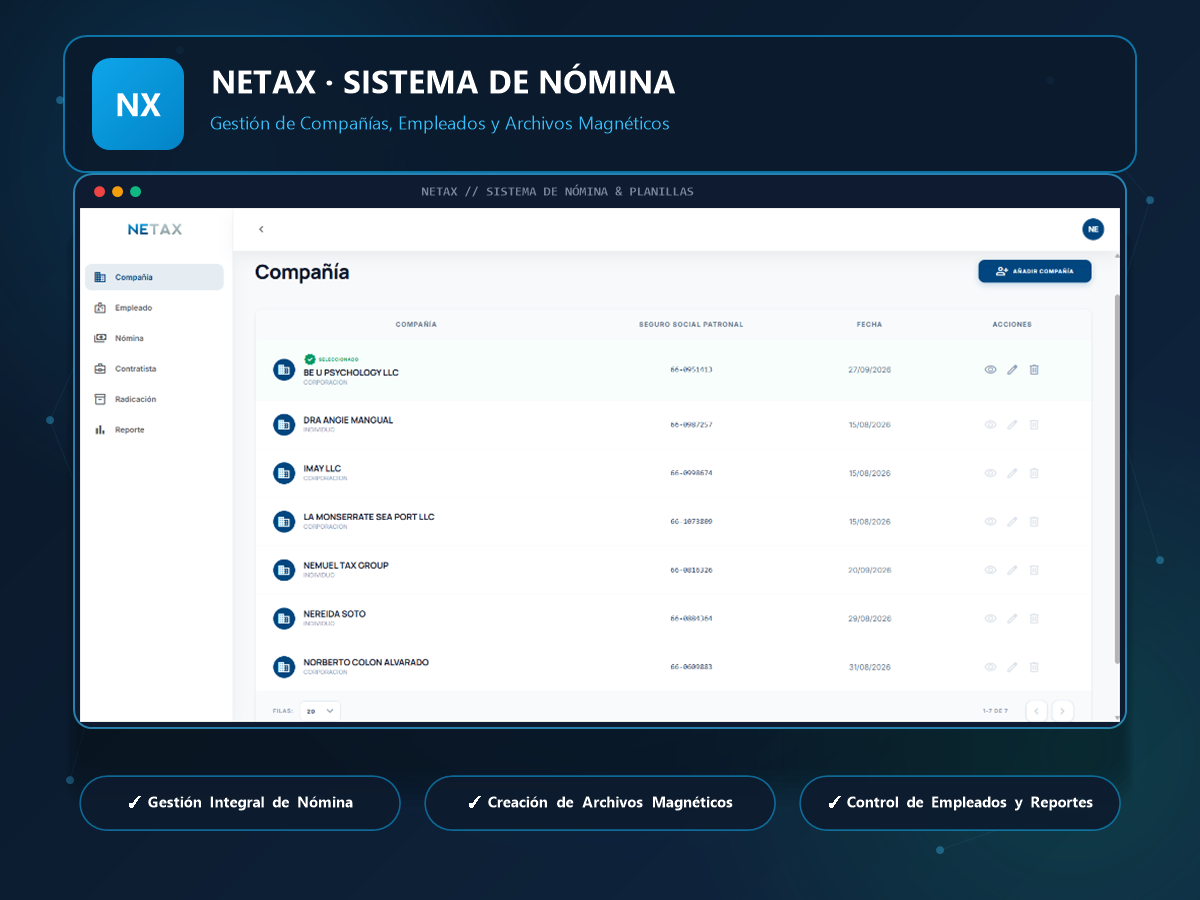Image resolution: width=1200 pixels, height=900 pixels.
Task: Select company name IMAY LLC
Action: click(x=322, y=469)
